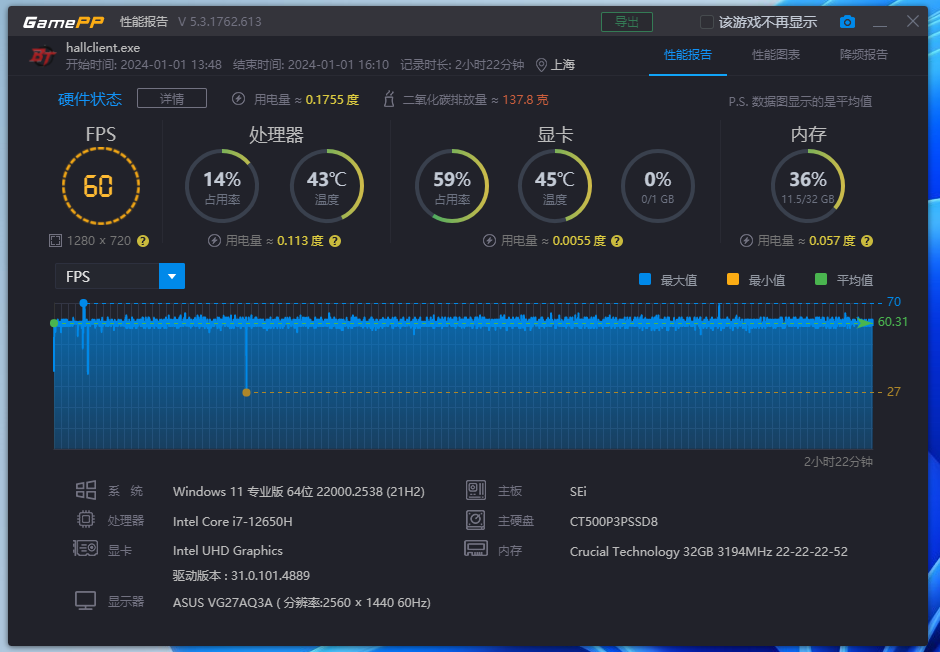Click the 导出 export button
The height and width of the screenshot is (652, 940).
click(x=627, y=20)
